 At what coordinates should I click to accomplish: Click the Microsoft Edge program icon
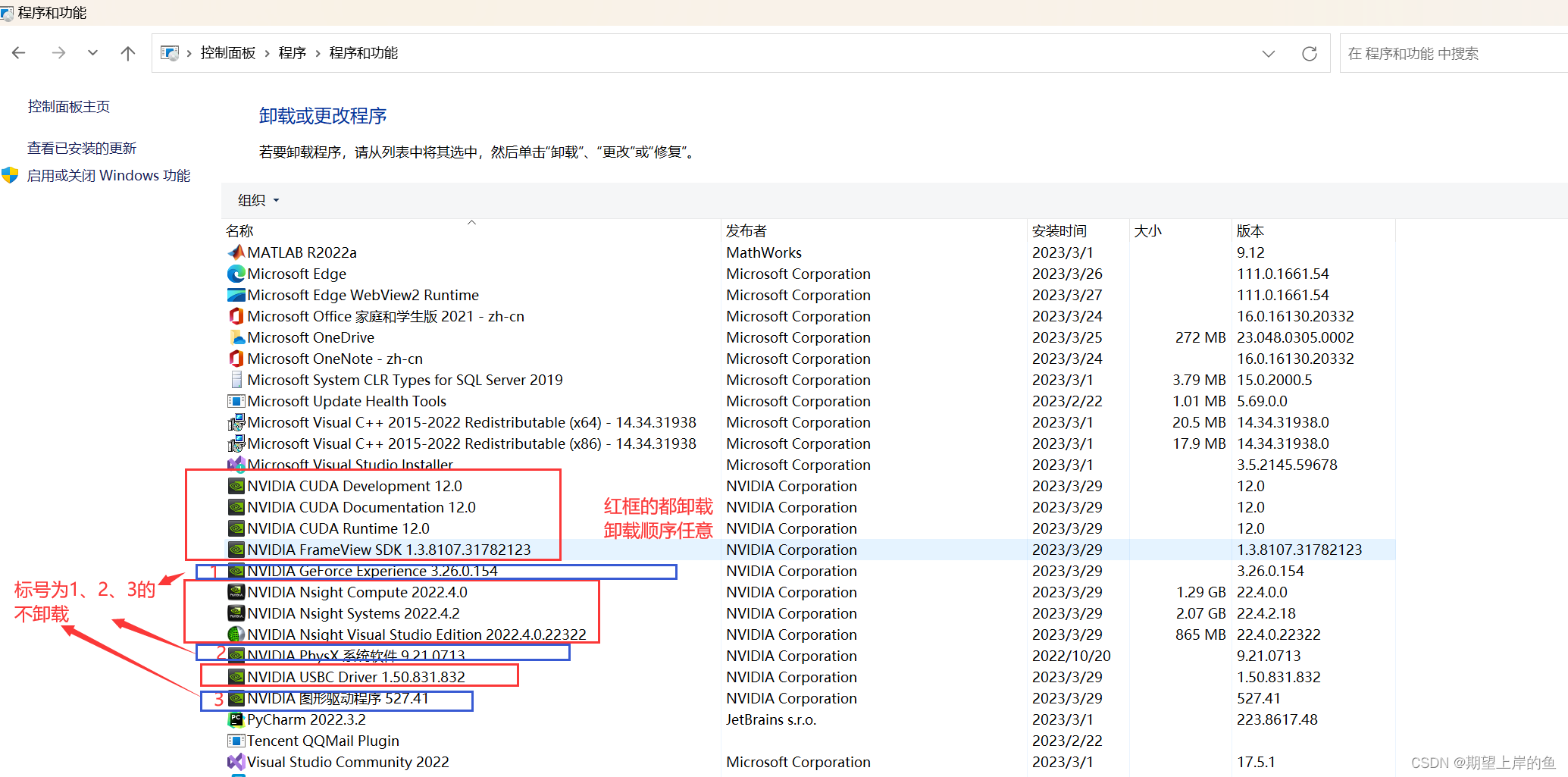[236, 274]
